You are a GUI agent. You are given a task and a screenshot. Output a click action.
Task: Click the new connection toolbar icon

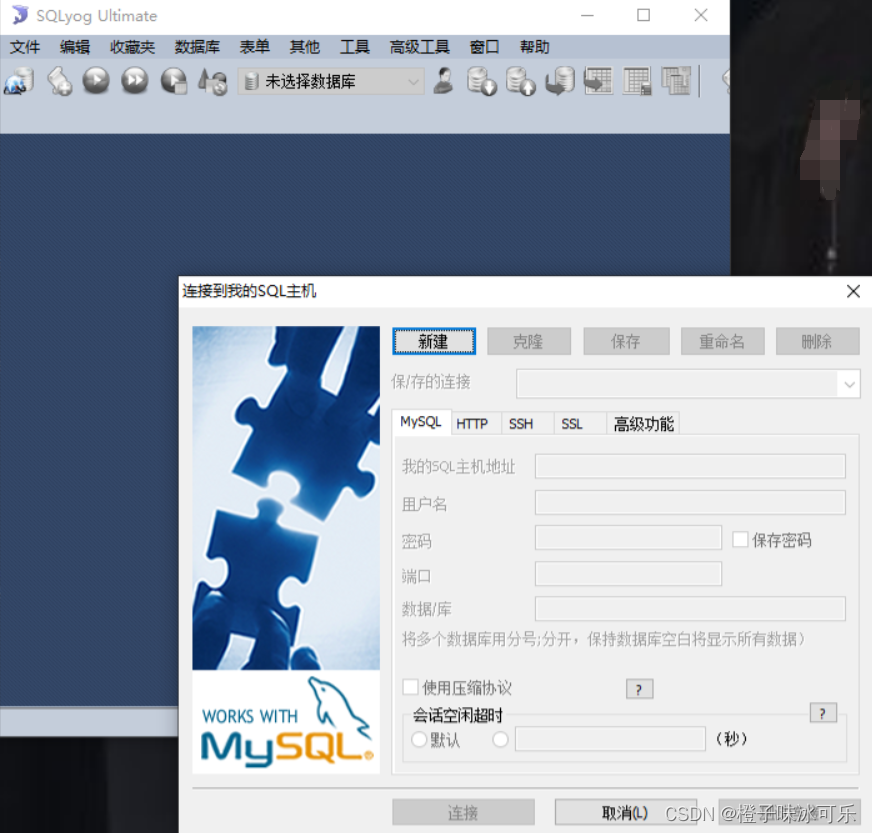(18, 82)
